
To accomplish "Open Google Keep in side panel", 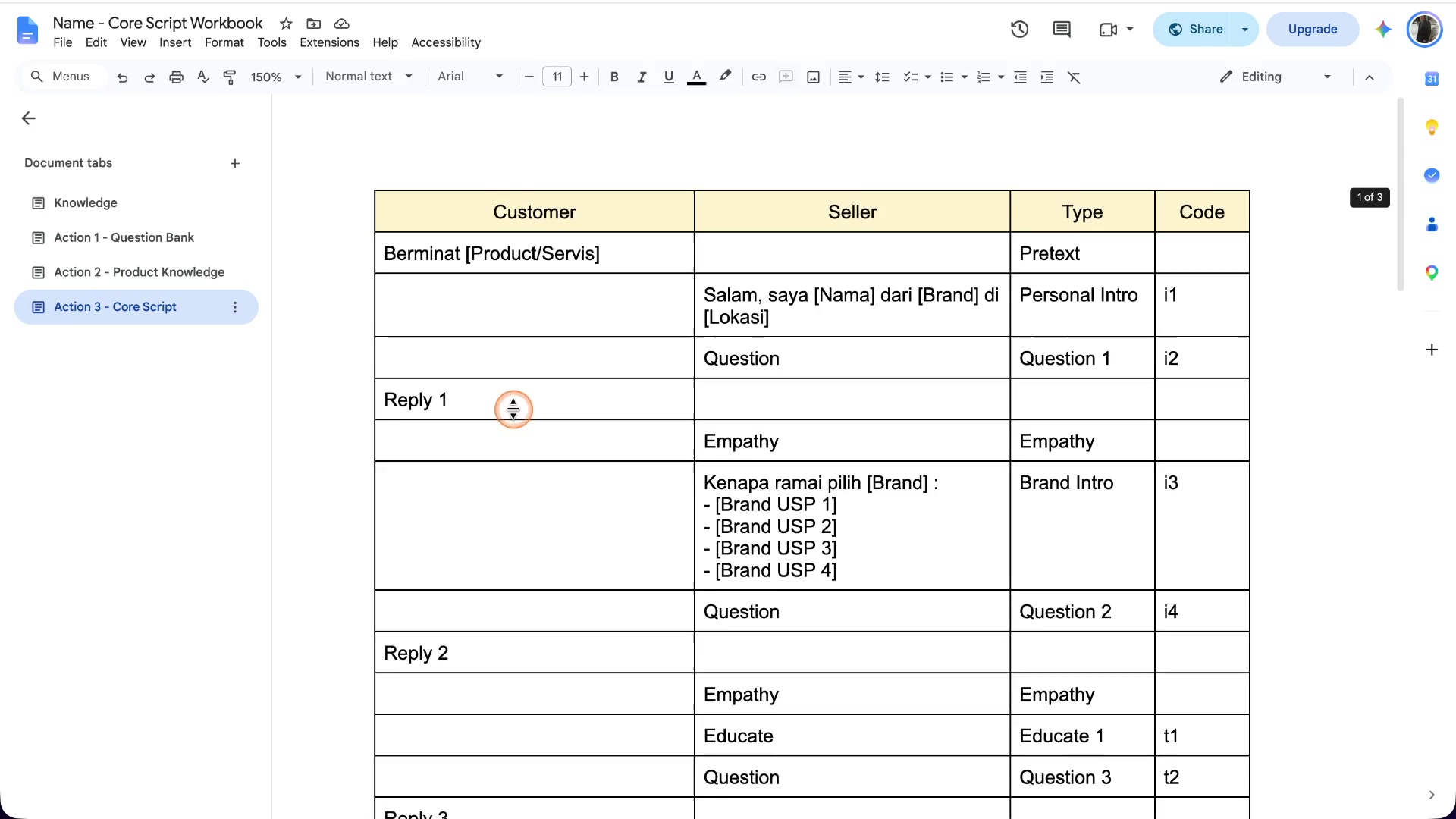I will pos(1432,127).
